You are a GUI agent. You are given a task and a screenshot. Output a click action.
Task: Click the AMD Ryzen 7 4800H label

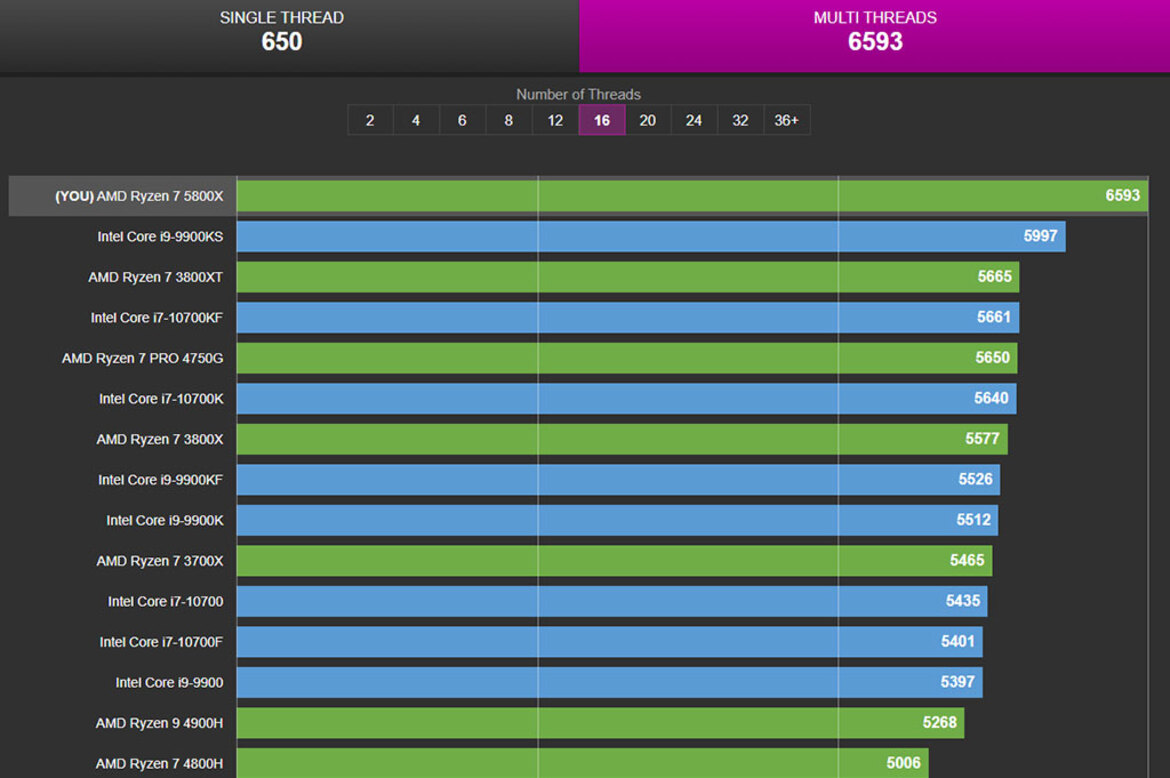159,764
